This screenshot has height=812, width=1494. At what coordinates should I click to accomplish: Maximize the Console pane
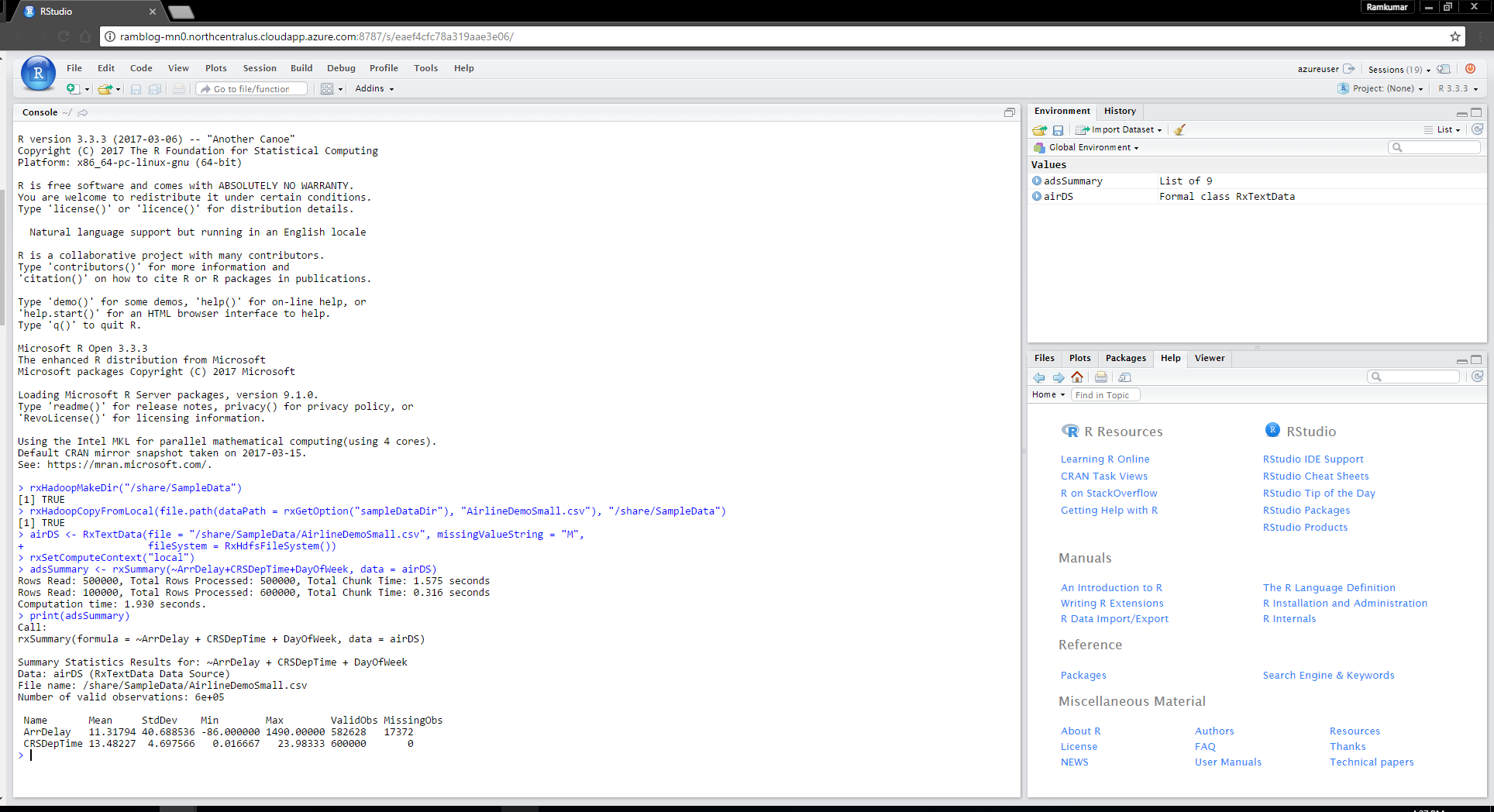[1010, 112]
